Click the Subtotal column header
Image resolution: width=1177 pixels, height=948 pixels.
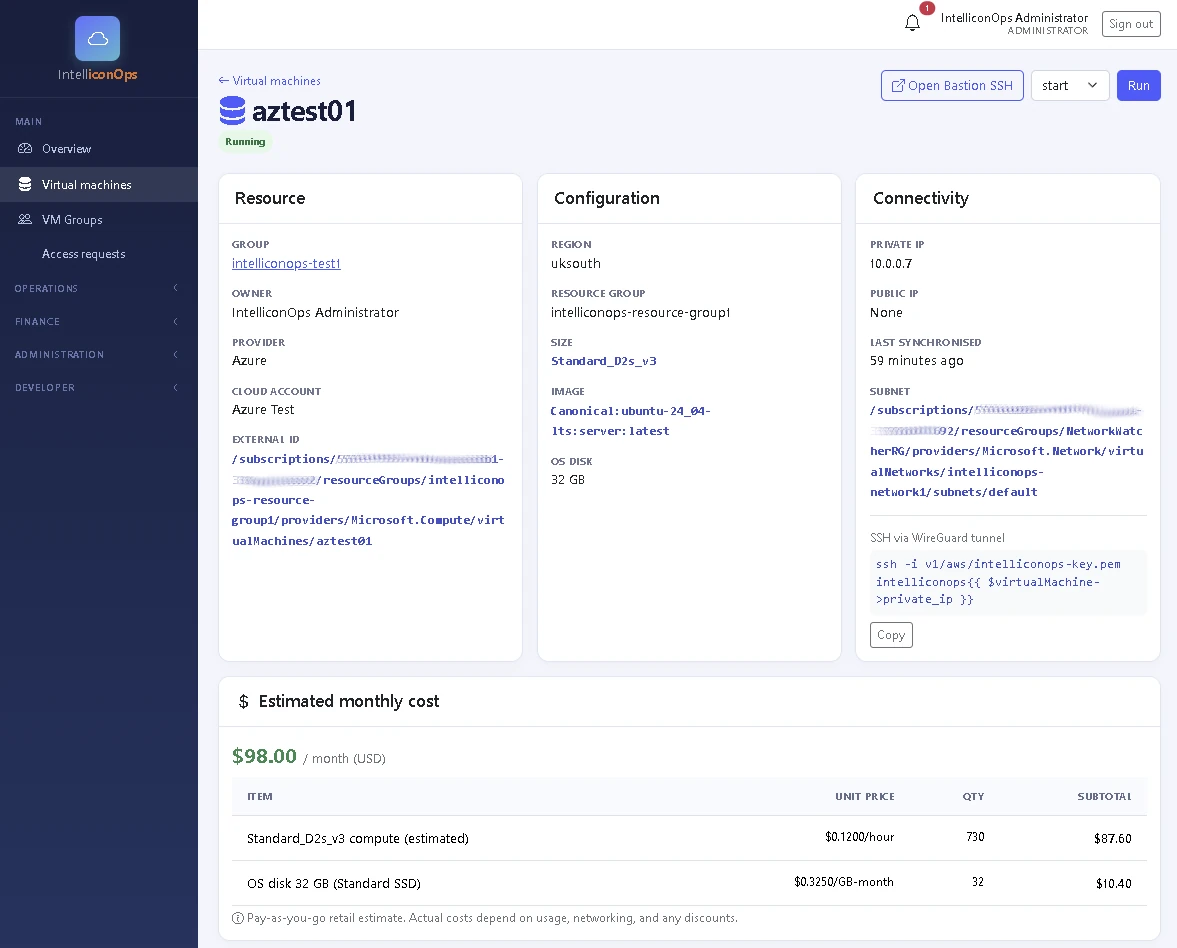click(x=1104, y=796)
